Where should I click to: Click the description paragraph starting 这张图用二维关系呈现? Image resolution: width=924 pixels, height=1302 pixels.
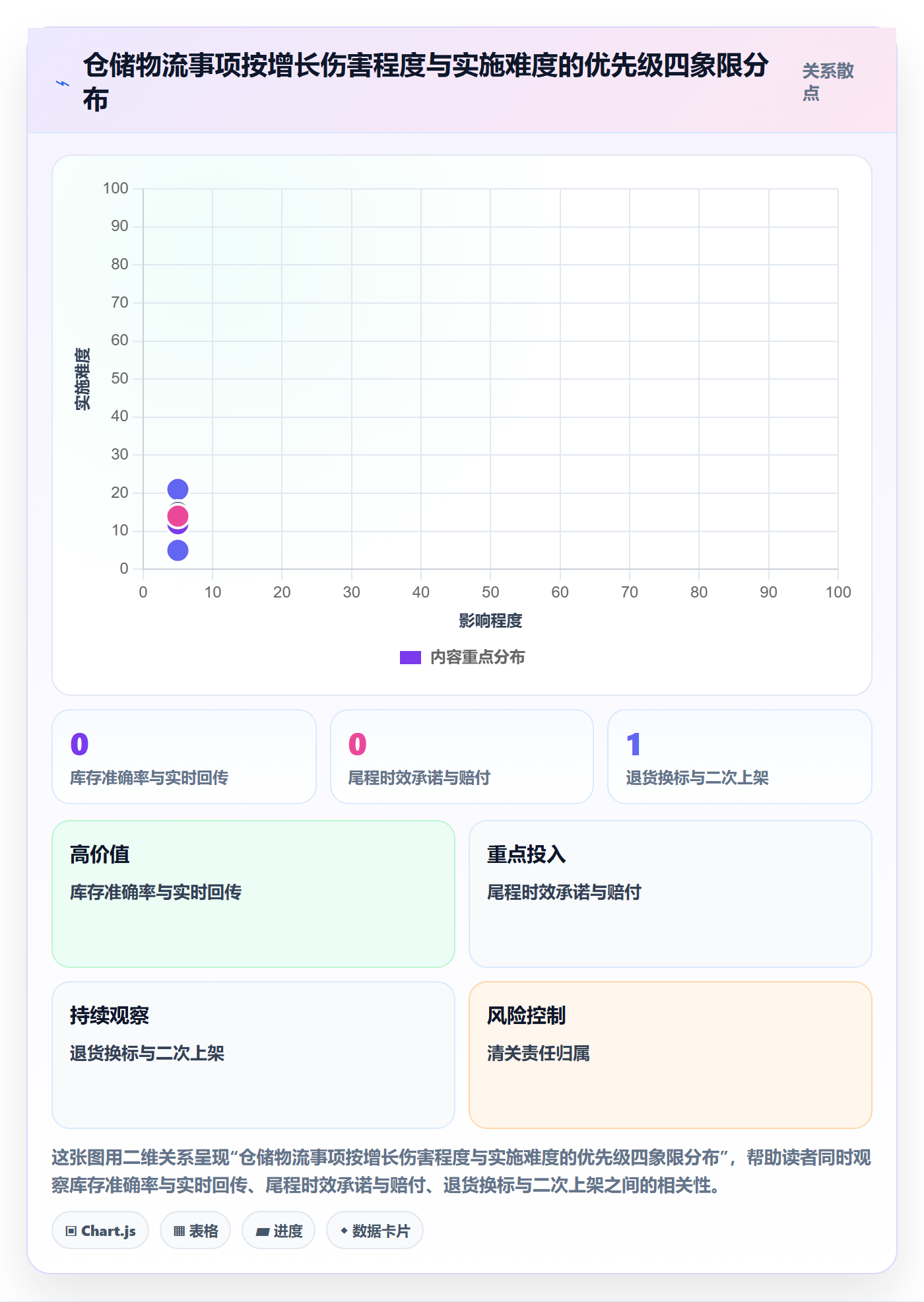[462, 1171]
